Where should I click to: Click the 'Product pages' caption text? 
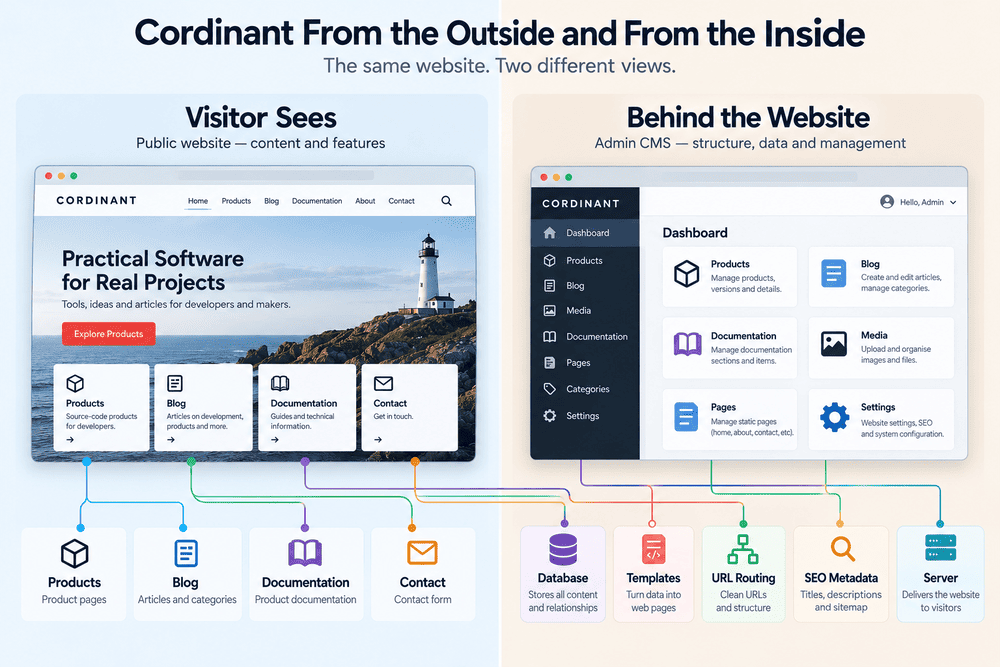(74, 600)
